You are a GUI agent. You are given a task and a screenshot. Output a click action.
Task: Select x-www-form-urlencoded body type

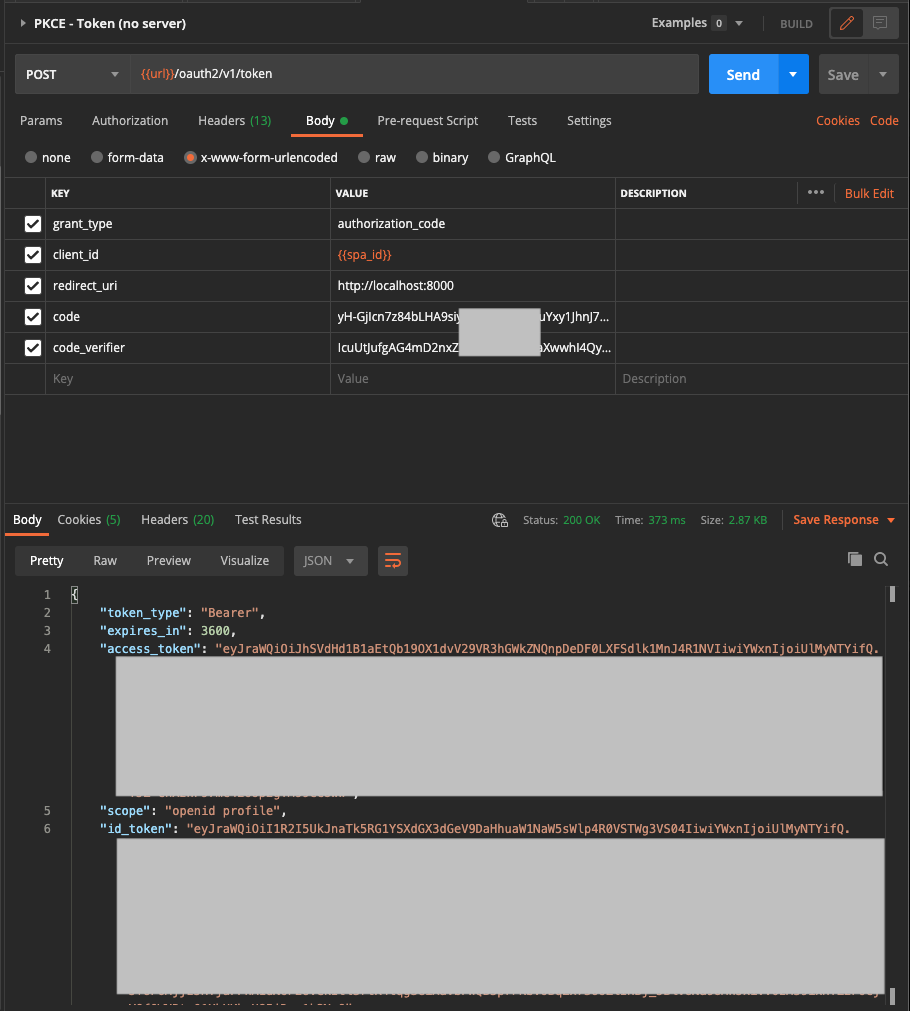190,157
